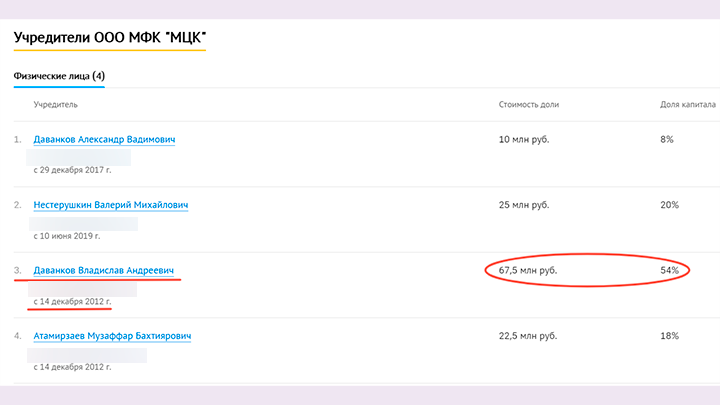Select the 8% capital share cell
Image resolution: width=720 pixels, height=405 pixels.
(x=666, y=139)
